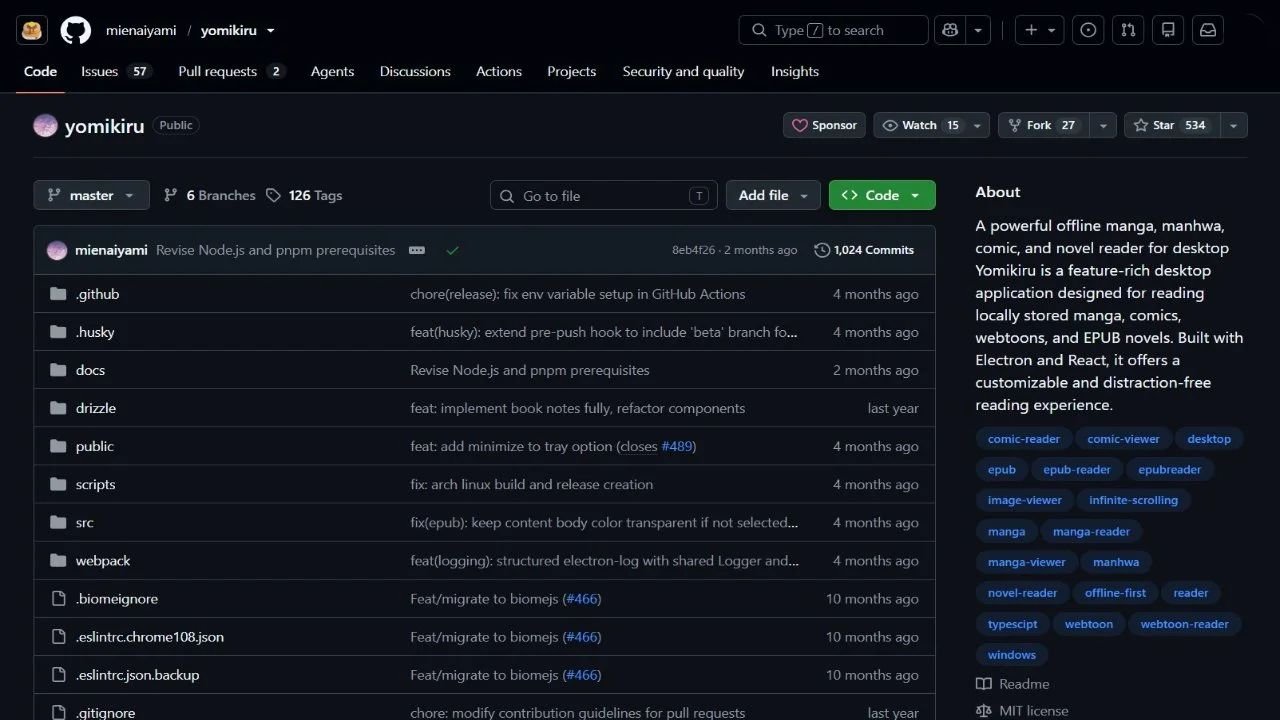Image resolution: width=1280 pixels, height=720 pixels.
Task: Open the notifications inbox icon
Action: coord(1208,30)
